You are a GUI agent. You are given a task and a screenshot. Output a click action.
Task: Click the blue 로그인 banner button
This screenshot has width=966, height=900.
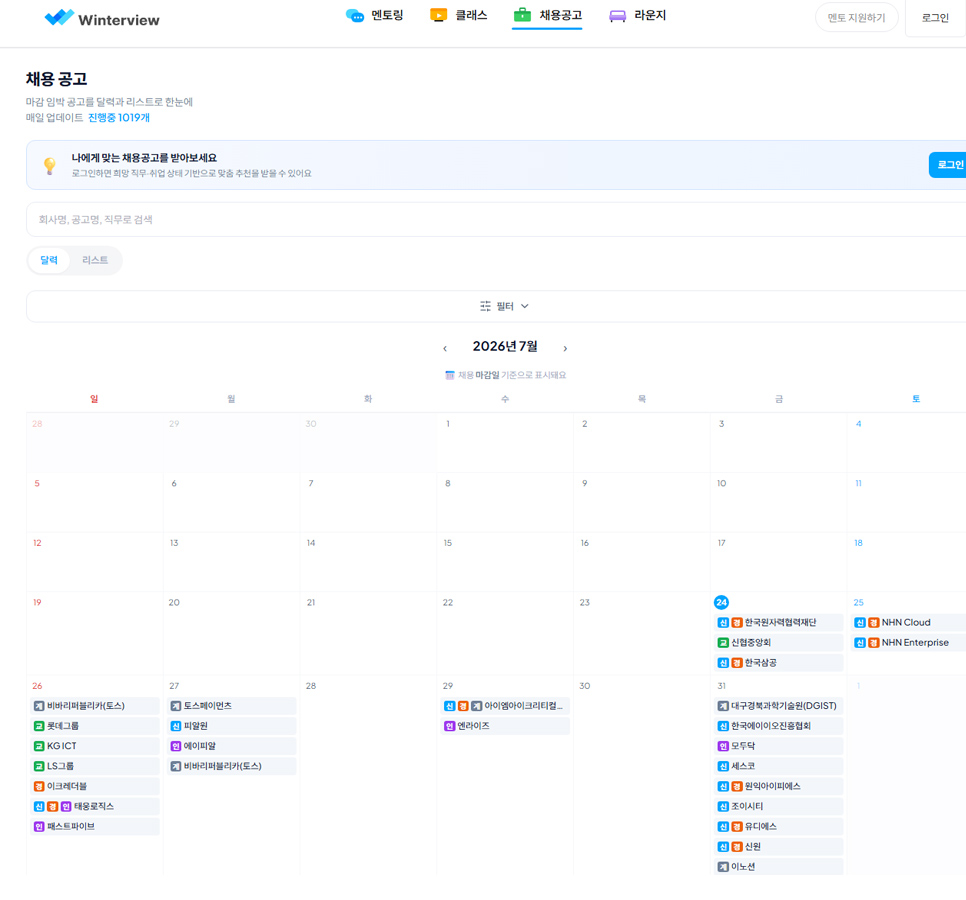(x=949, y=164)
